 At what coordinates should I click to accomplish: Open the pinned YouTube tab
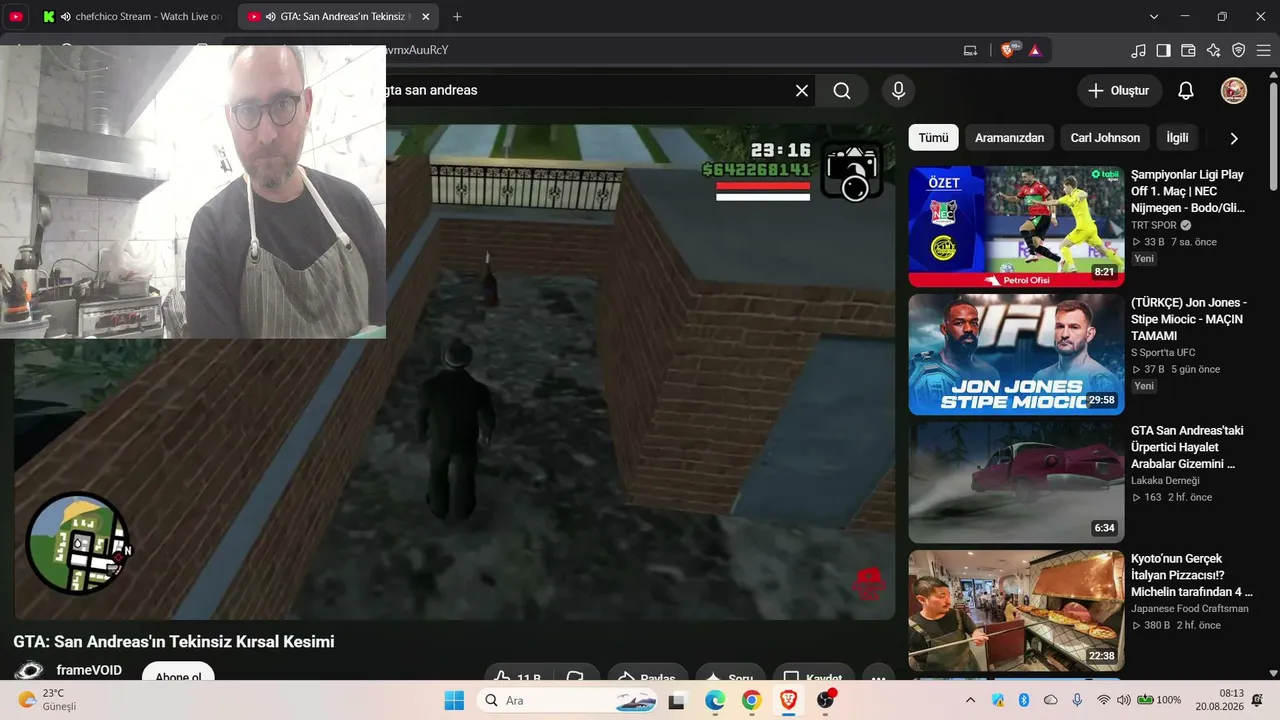tap(16, 17)
